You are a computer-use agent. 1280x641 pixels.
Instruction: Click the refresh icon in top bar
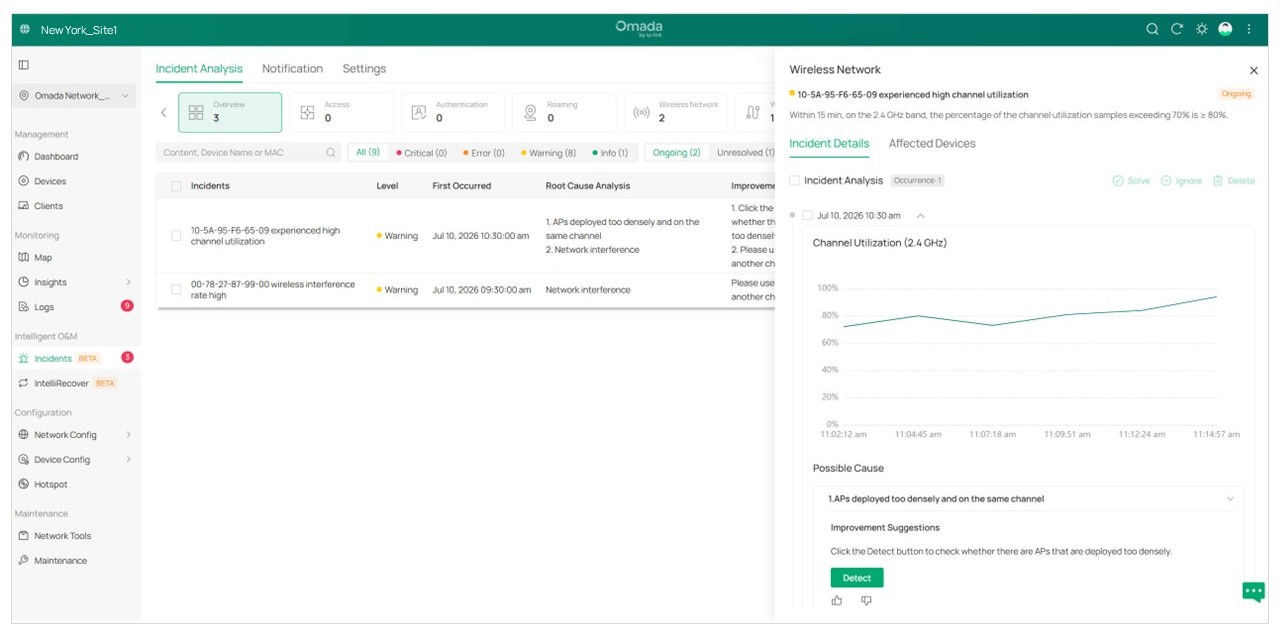click(1177, 29)
